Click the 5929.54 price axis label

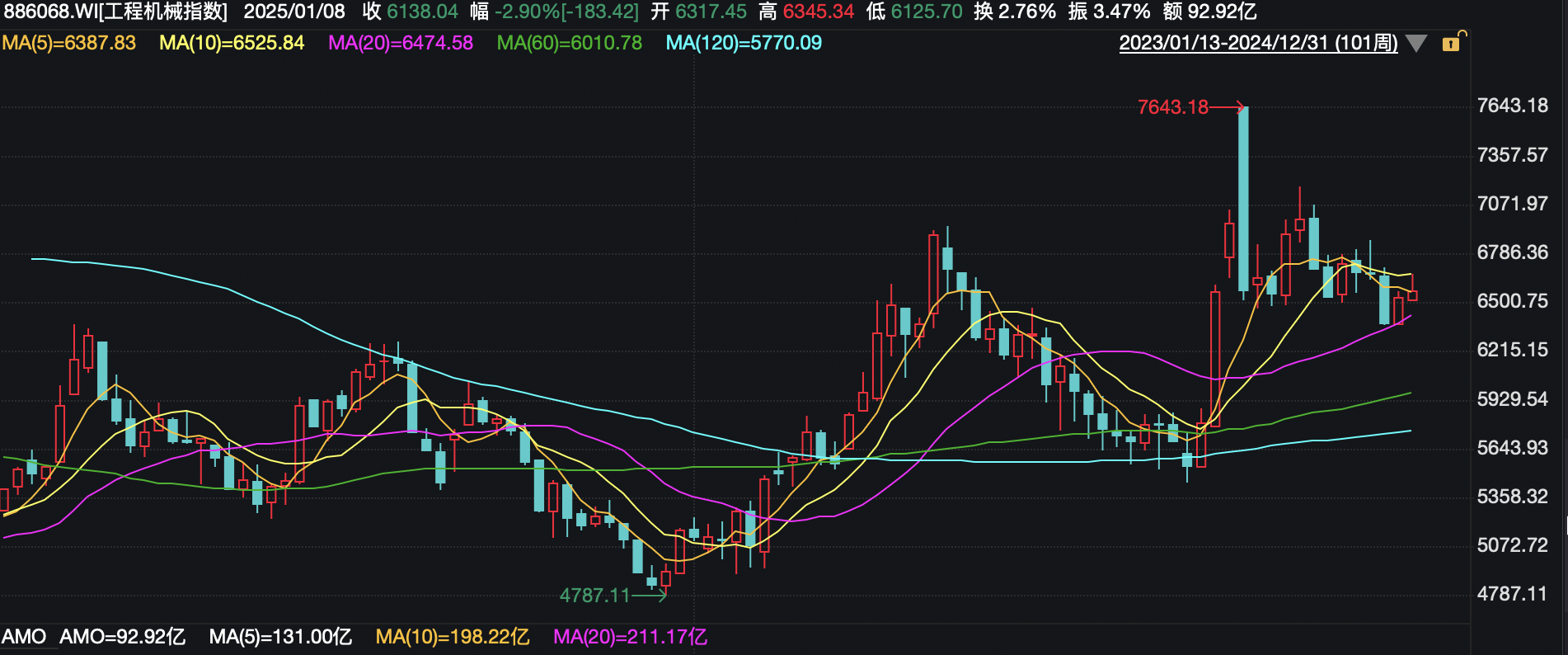[x=1512, y=399]
